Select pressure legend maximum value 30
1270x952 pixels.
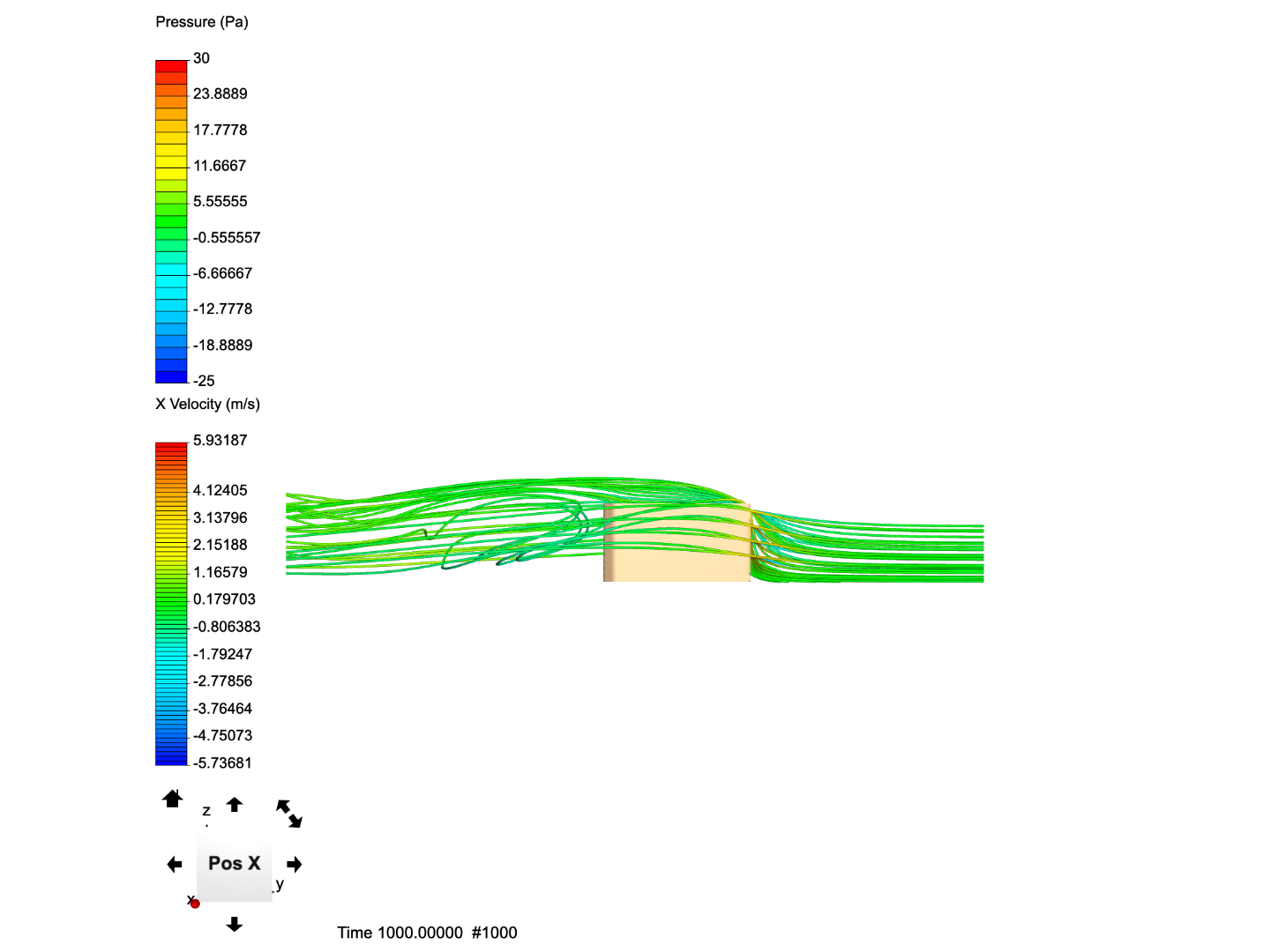(202, 58)
